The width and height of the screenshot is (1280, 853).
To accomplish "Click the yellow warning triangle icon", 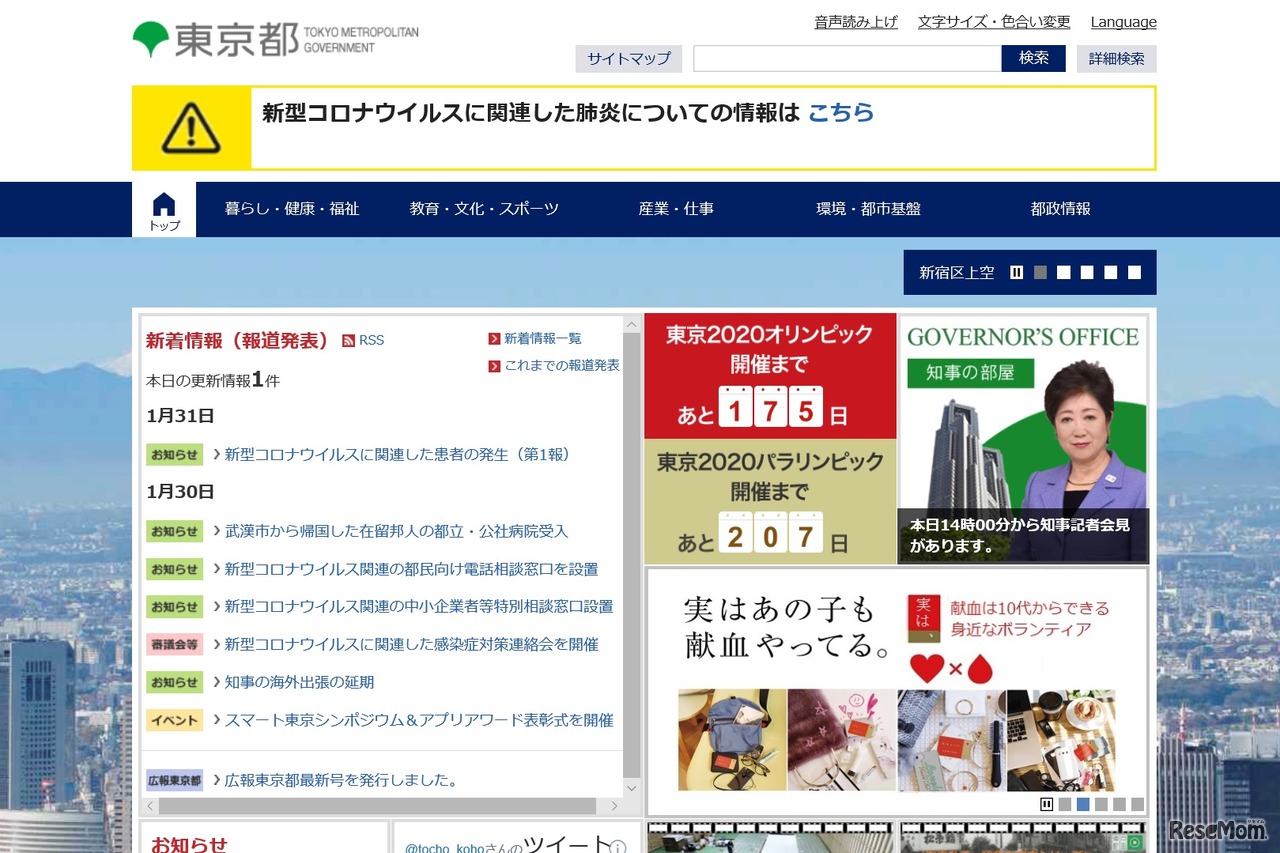I will (191, 127).
